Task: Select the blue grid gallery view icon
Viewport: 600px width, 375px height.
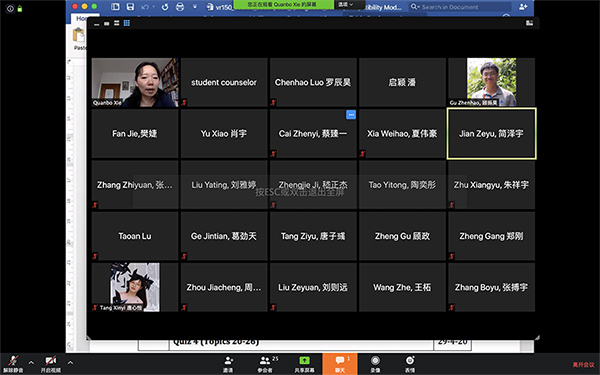Action: click(x=127, y=23)
